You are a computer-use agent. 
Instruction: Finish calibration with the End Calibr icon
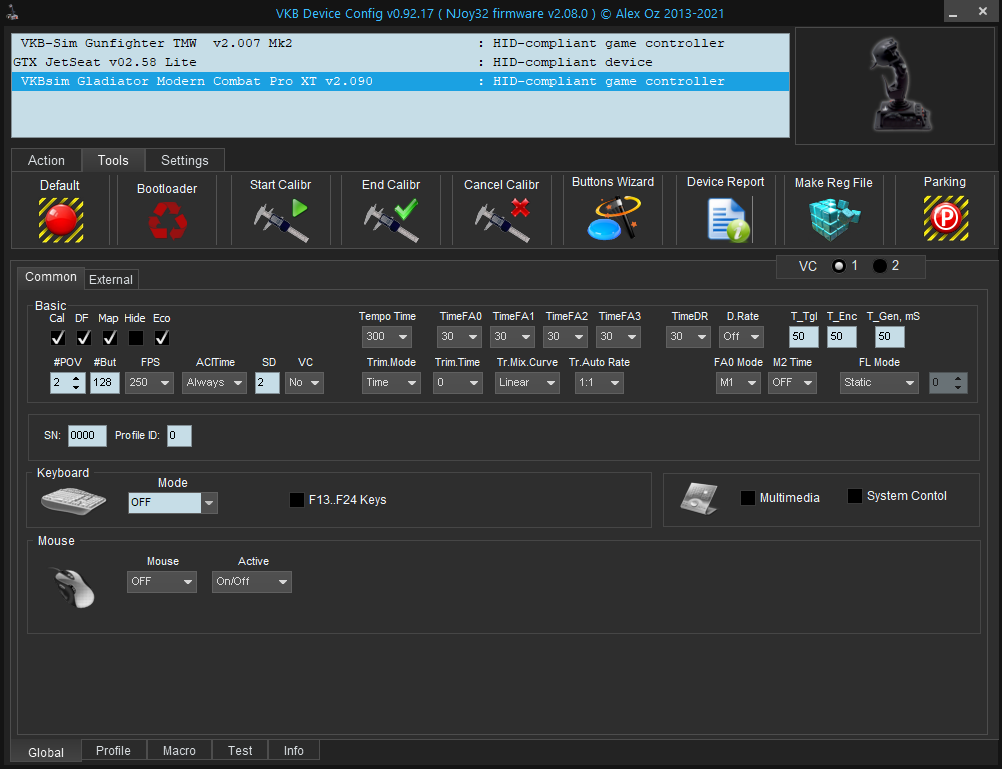coord(391,220)
